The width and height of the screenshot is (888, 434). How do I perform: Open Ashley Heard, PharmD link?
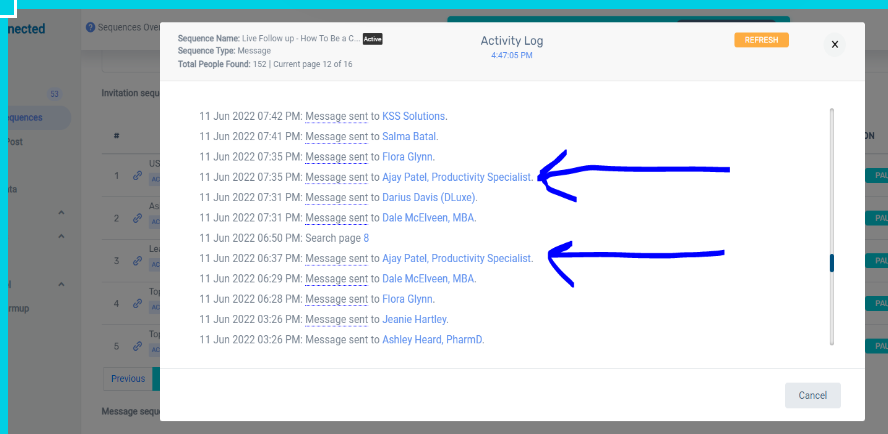pos(432,340)
